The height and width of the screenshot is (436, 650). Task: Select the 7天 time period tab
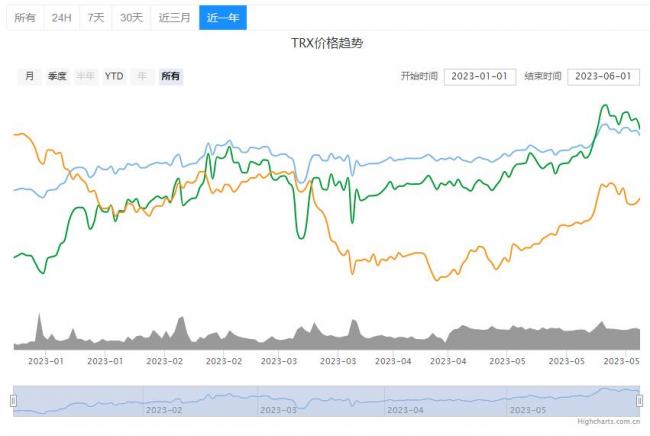pos(95,18)
